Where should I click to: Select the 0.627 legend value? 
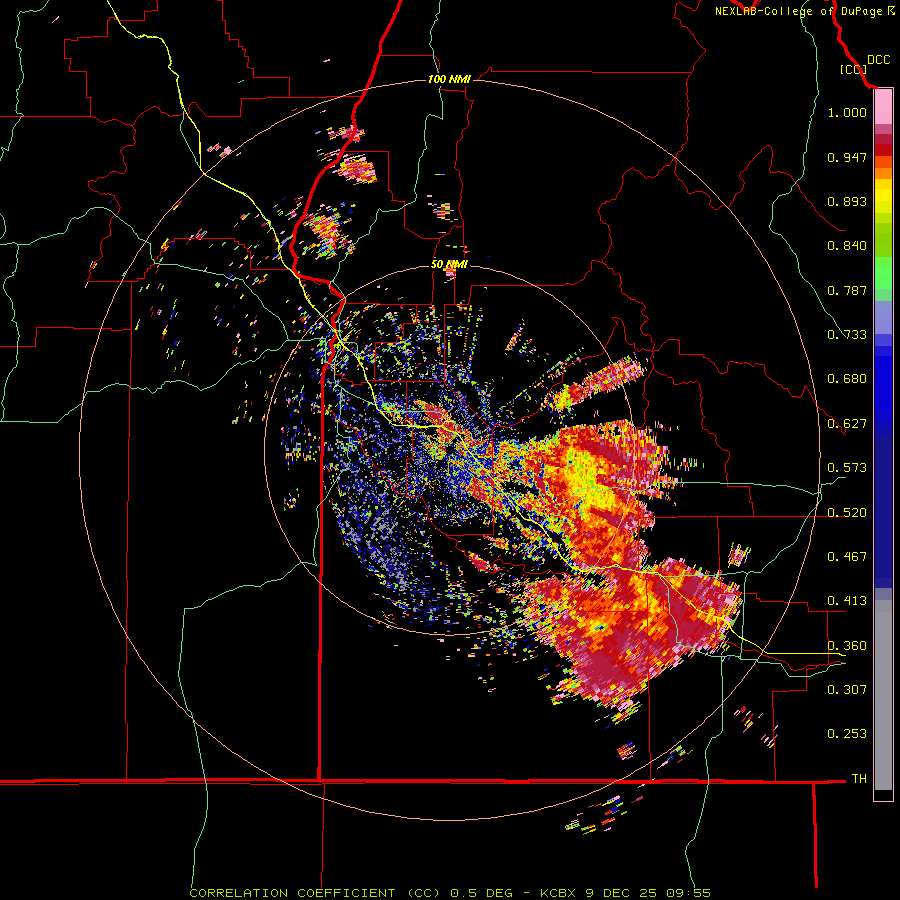coord(847,424)
